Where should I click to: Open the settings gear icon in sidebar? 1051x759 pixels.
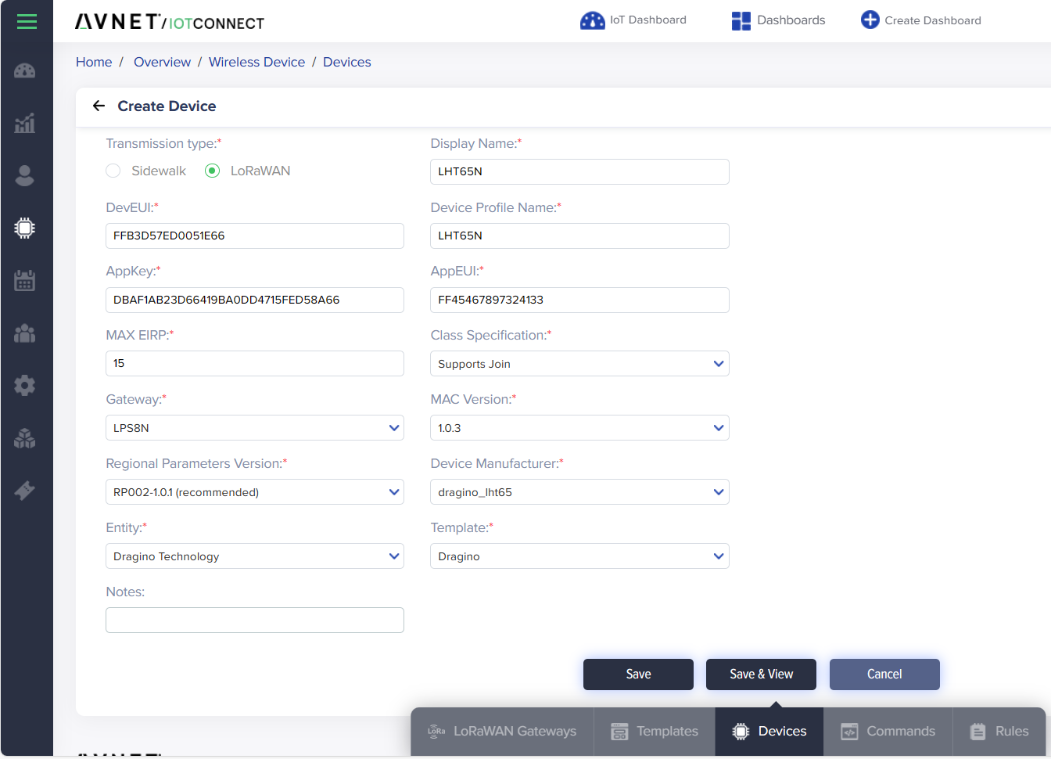[25, 386]
